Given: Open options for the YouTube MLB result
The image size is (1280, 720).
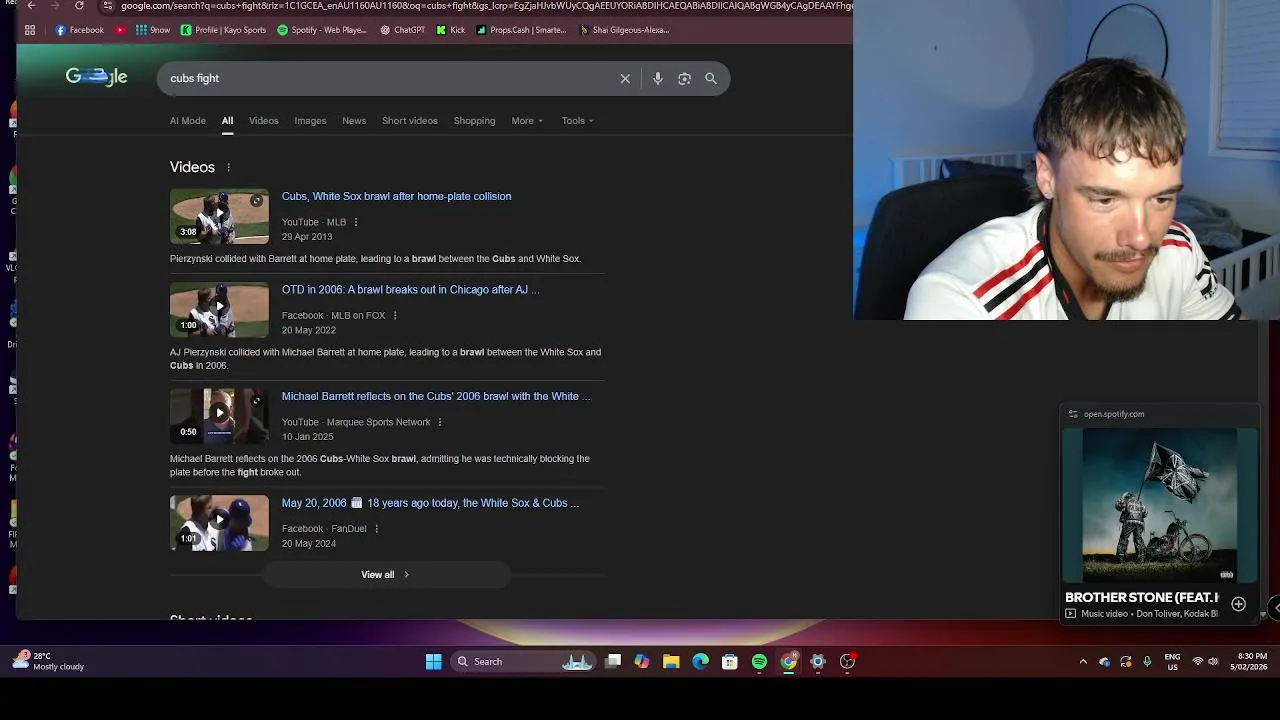Looking at the screenshot, I should click(x=355, y=222).
